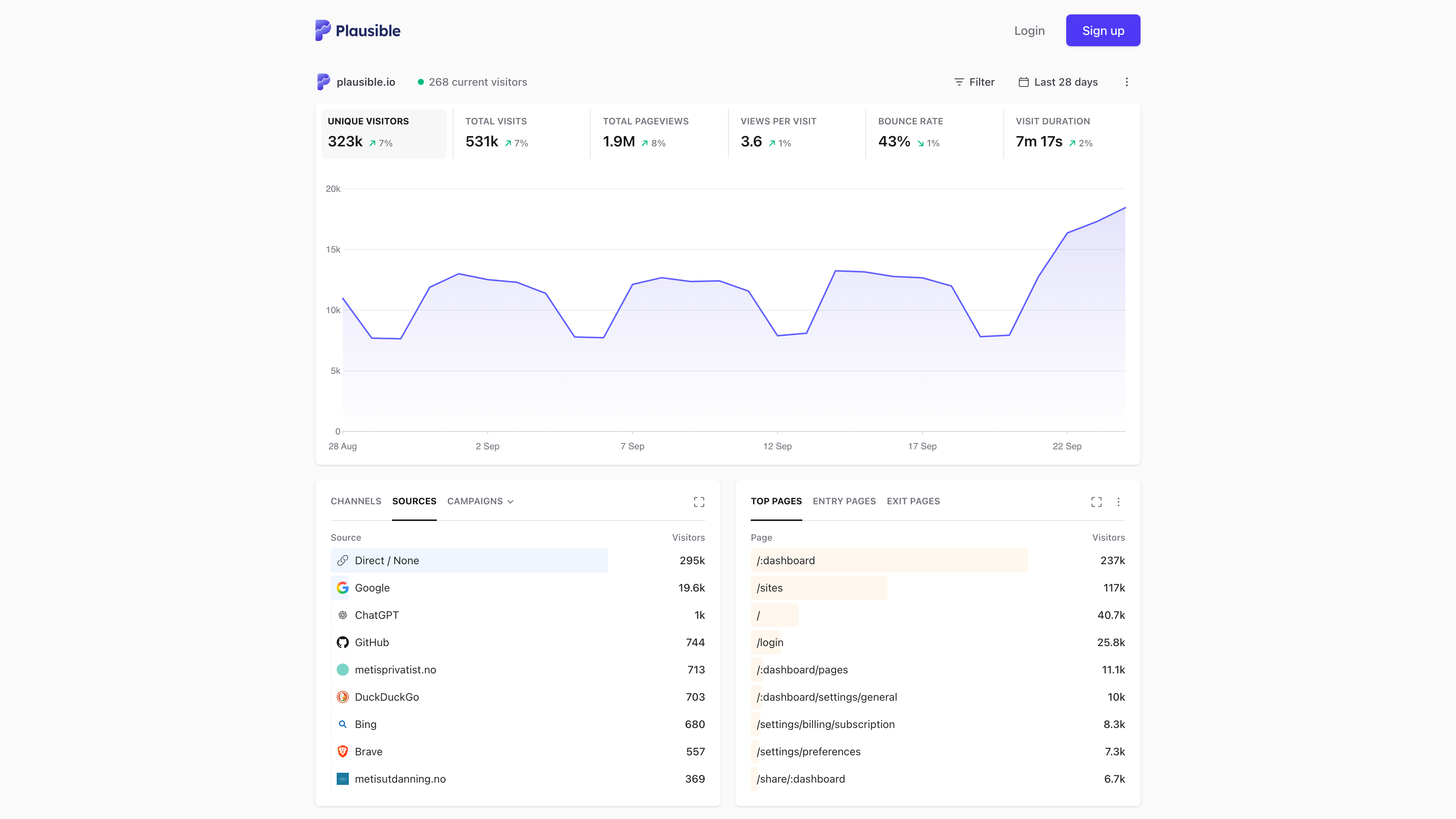Open the Filter menu
Viewport: 1456px width, 819px height.
pyautogui.click(x=974, y=82)
